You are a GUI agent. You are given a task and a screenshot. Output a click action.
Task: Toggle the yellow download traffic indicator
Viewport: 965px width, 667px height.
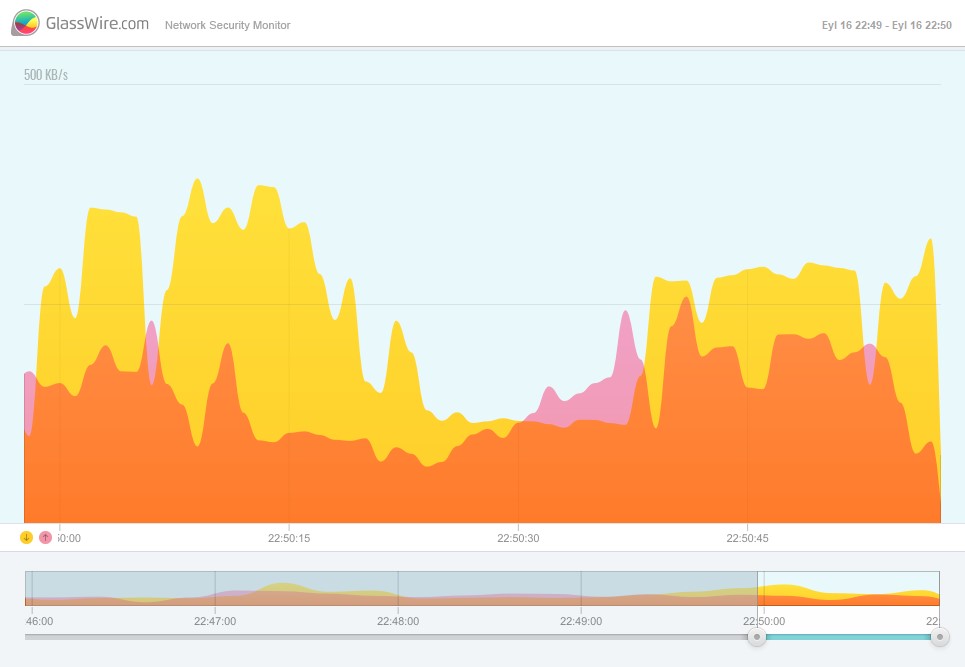(x=26, y=537)
